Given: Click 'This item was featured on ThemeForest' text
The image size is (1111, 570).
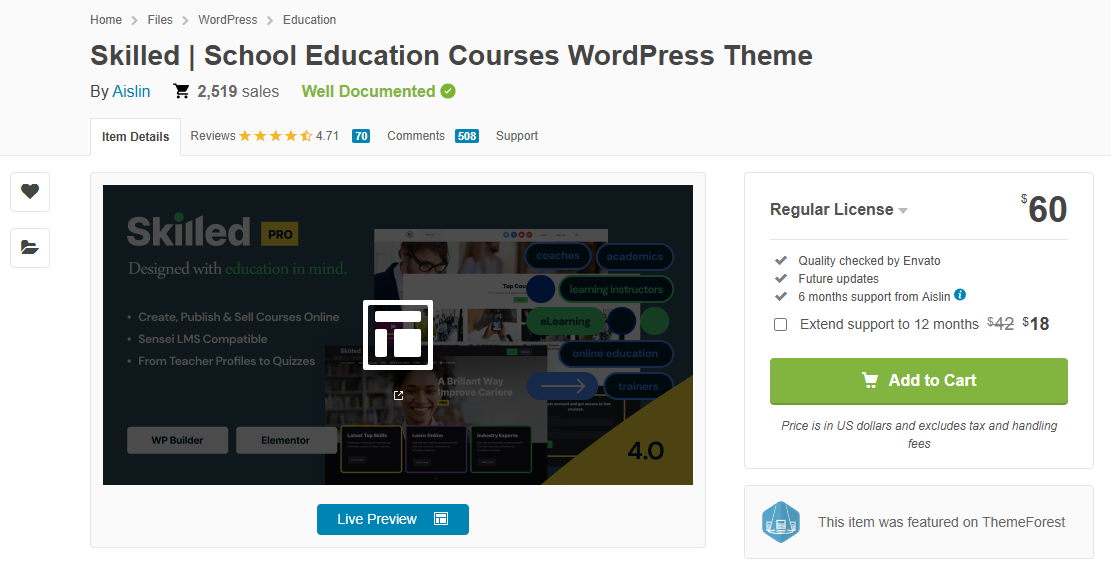Looking at the screenshot, I should [941, 522].
